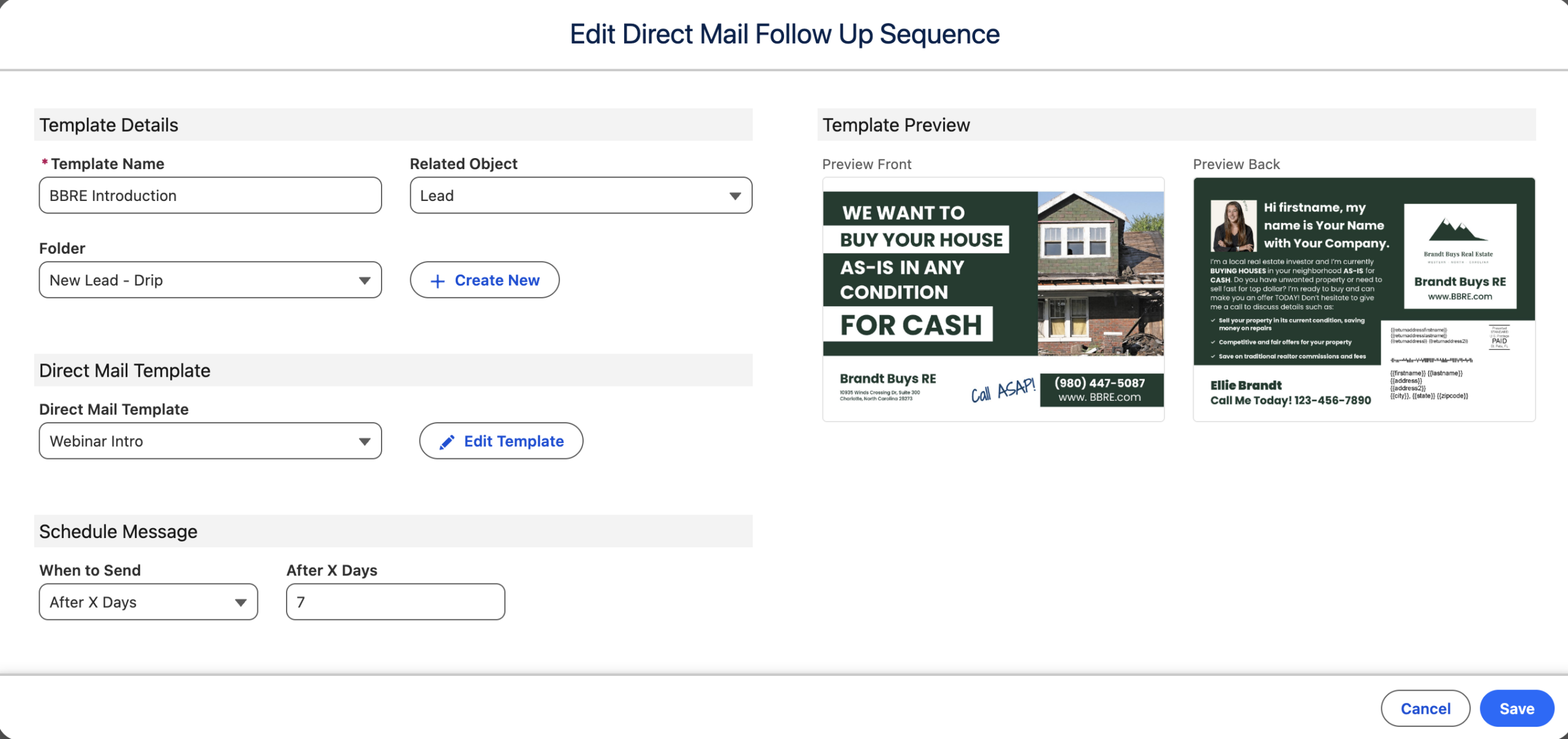Click the house photo in front preview
Screen dimensions: 1568x739
[1101, 273]
